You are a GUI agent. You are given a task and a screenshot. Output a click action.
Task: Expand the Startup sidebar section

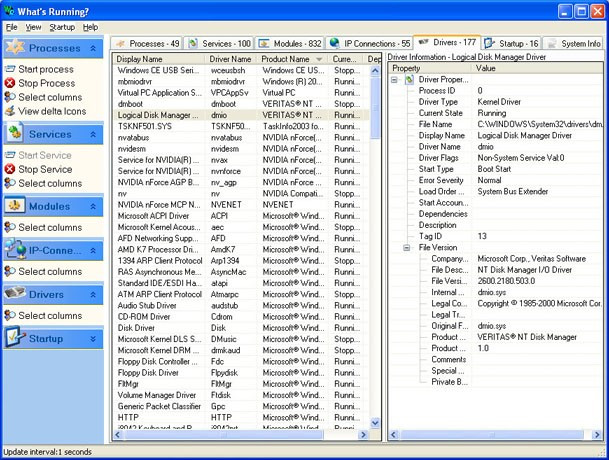point(93,339)
